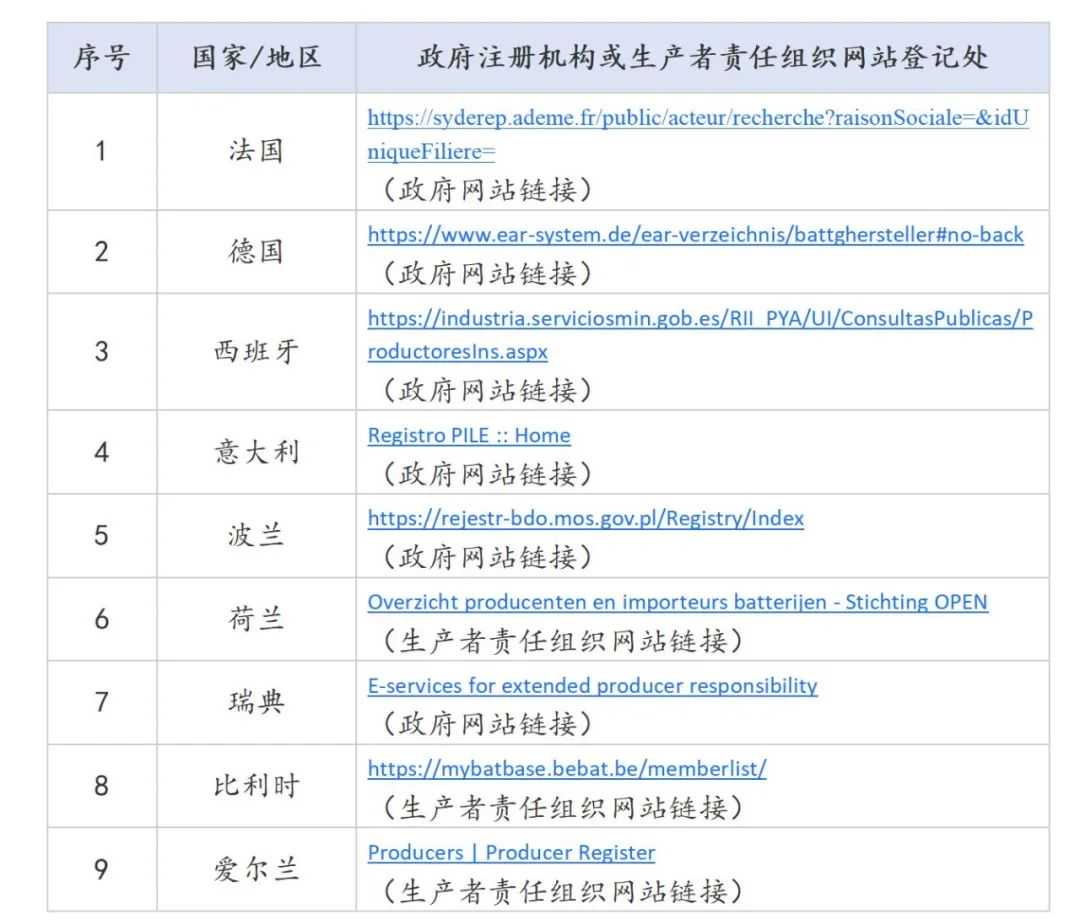This screenshot has height=920, width=1080.
Task: Select the 国家/地区 column header
Action: [256, 58]
